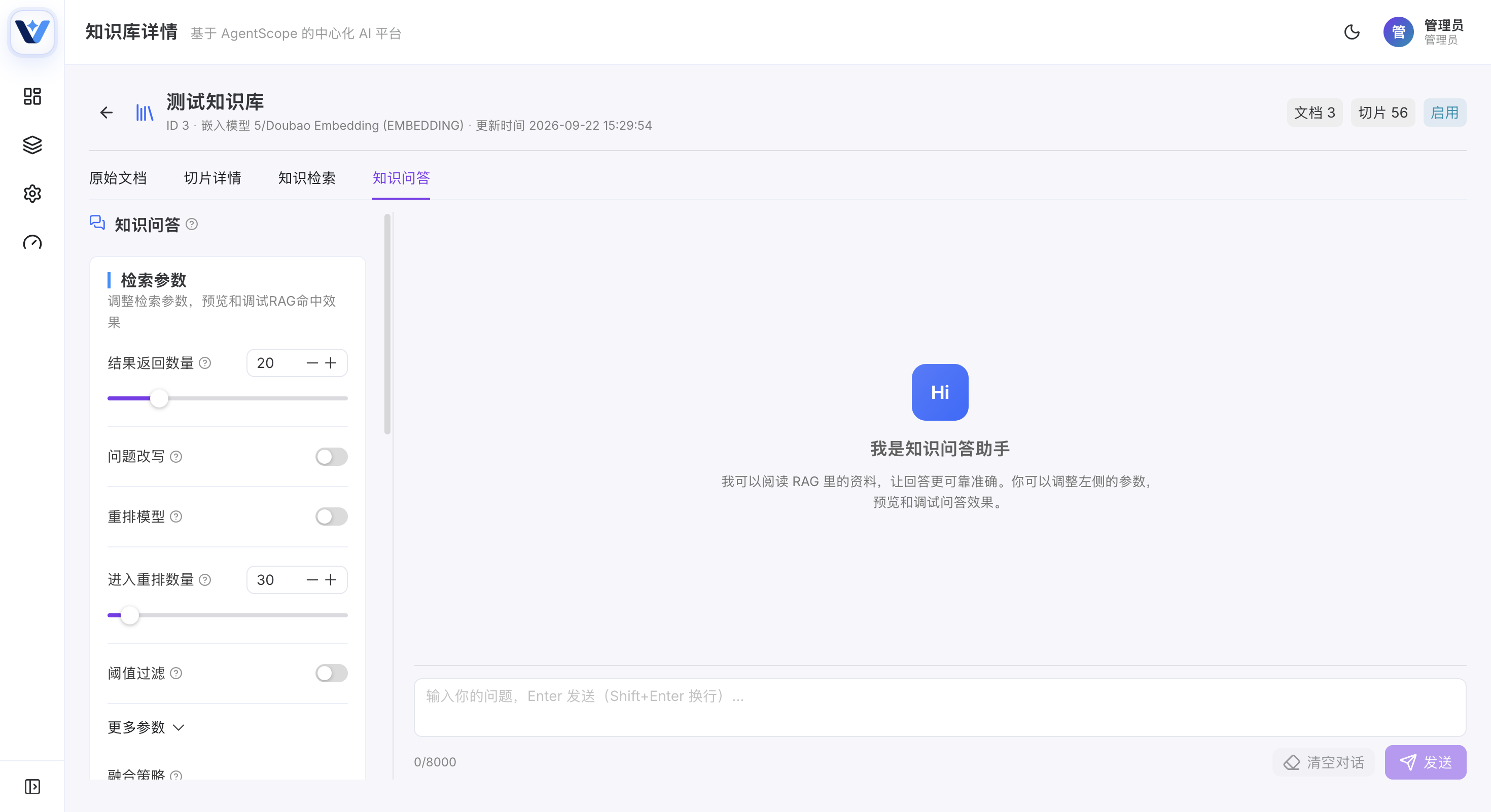
Task: Click help icon next to 重排模型
Action: (x=176, y=516)
